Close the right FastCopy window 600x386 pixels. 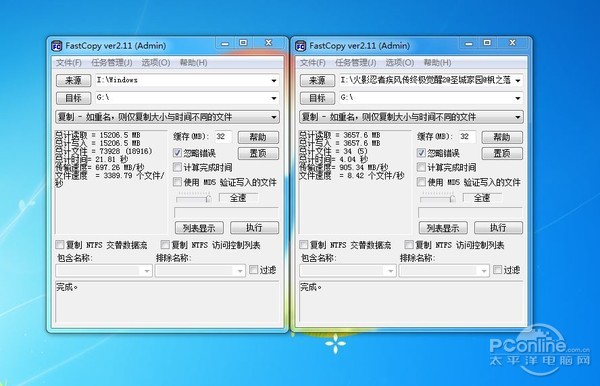(512, 43)
